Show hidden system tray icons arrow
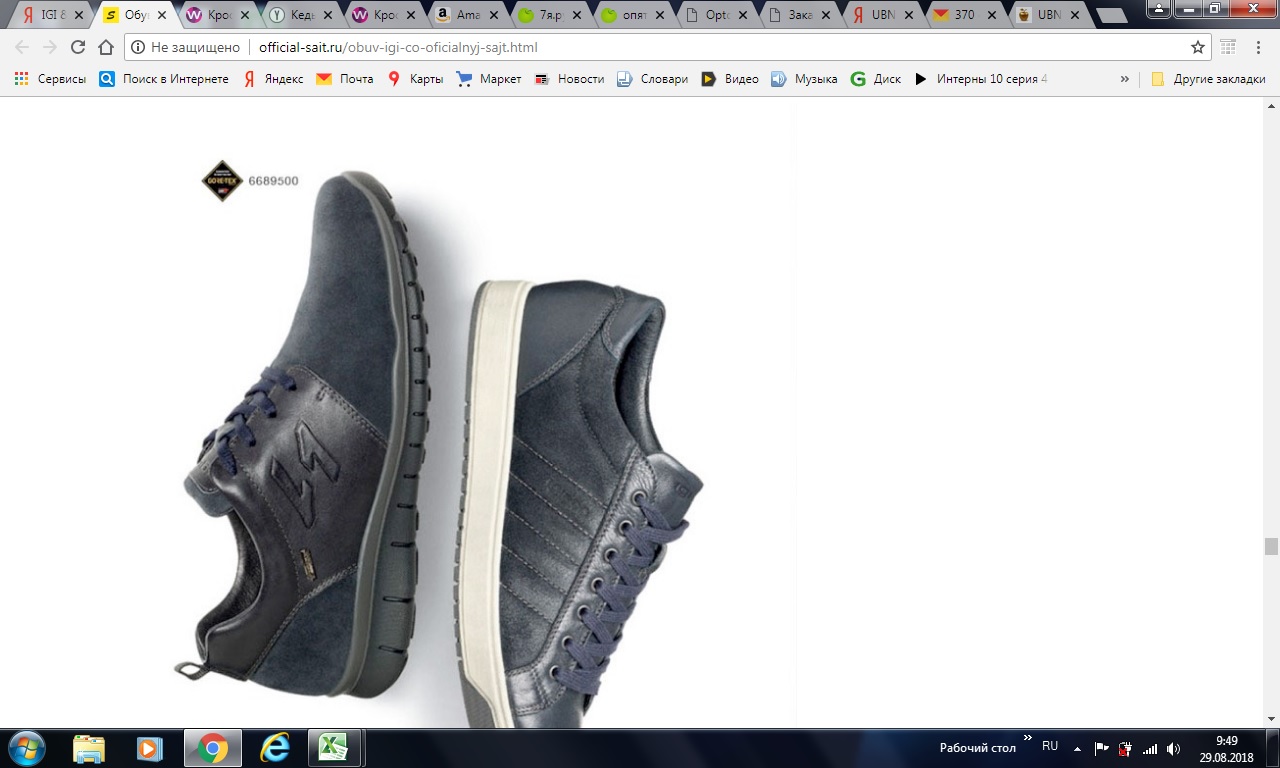Screen dimensions: 1280x768 point(1077,748)
